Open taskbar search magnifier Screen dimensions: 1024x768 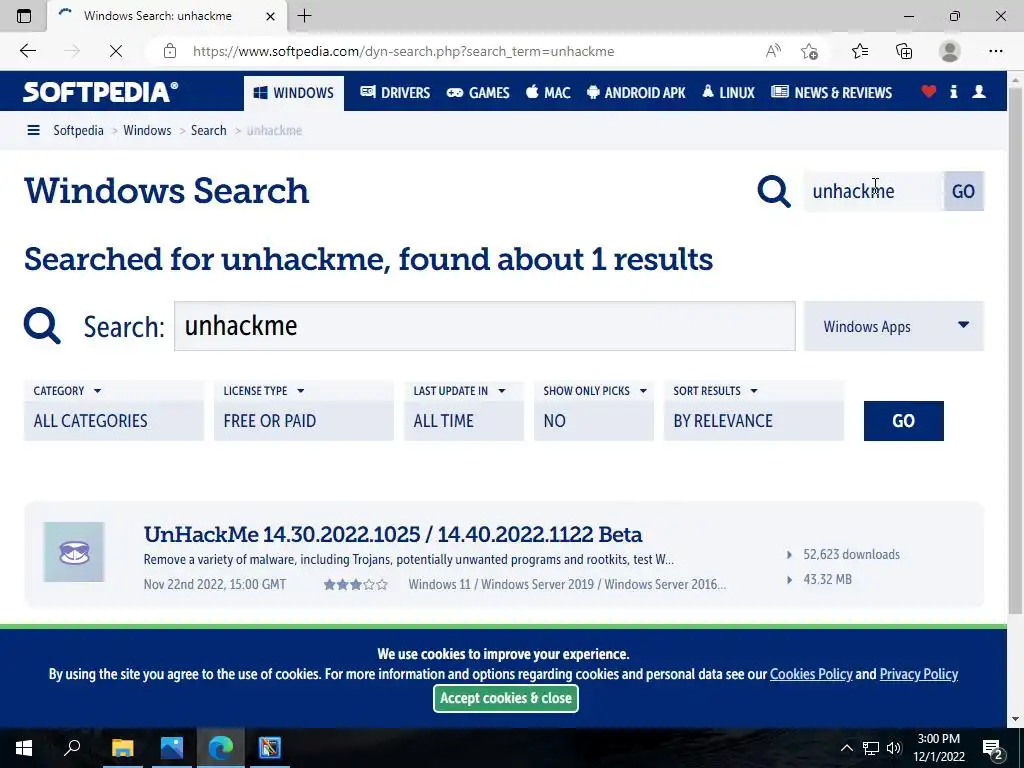pos(72,747)
